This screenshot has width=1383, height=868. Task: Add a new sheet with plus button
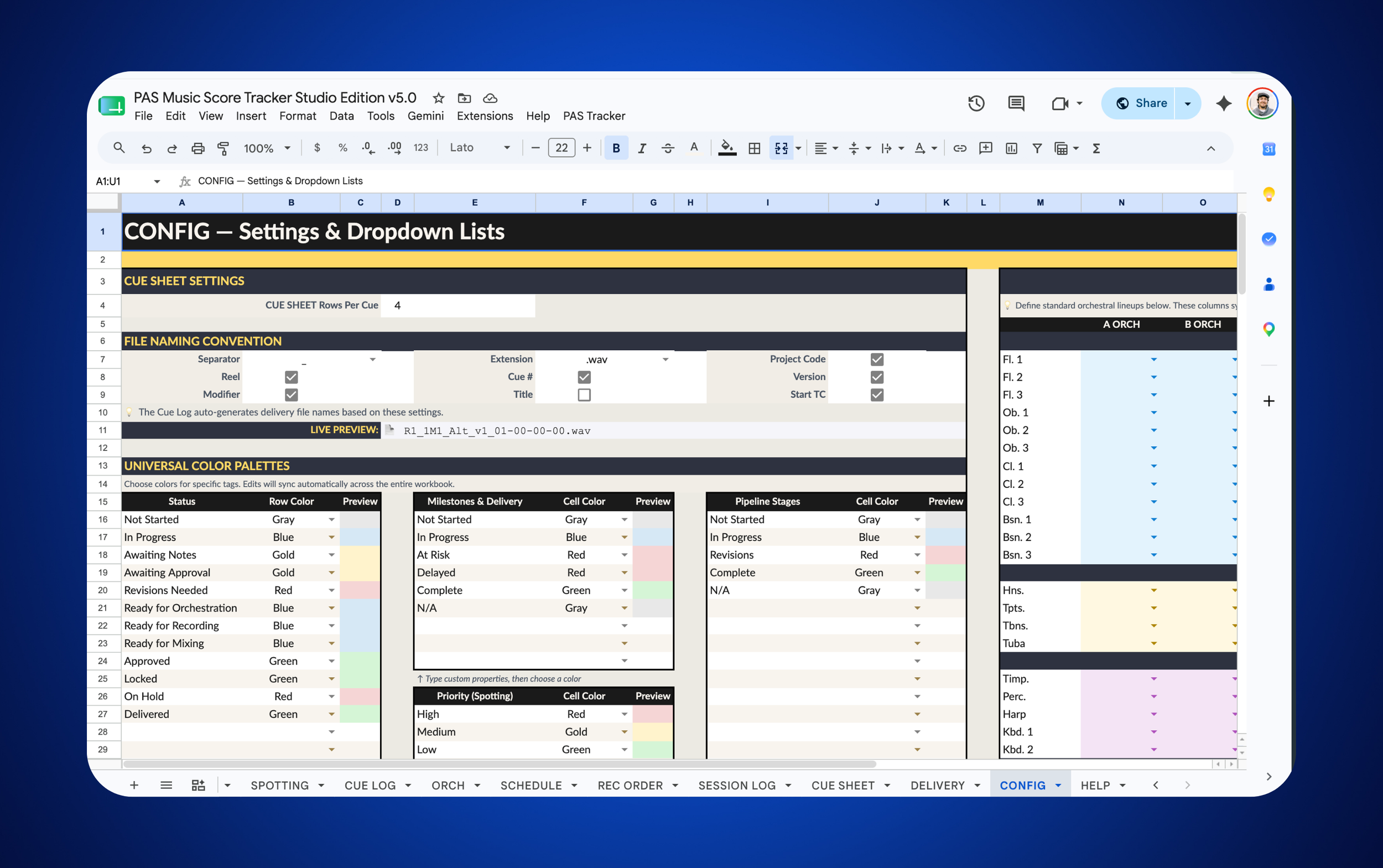click(x=134, y=786)
